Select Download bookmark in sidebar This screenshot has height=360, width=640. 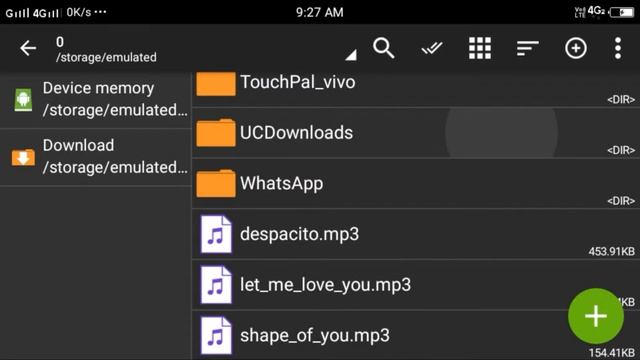[96, 158]
